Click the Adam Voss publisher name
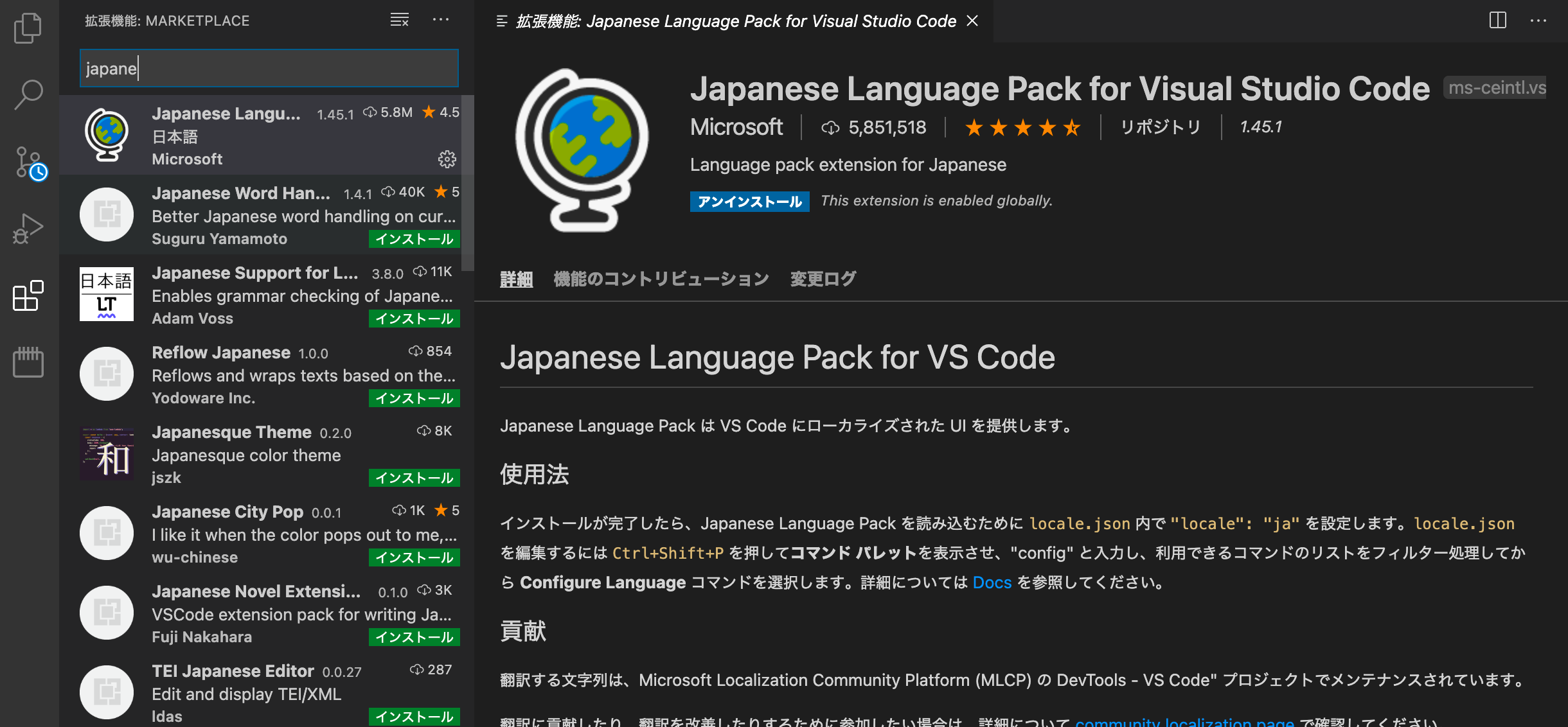Viewport: 1568px width, 727px height. (x=193, y=319)
